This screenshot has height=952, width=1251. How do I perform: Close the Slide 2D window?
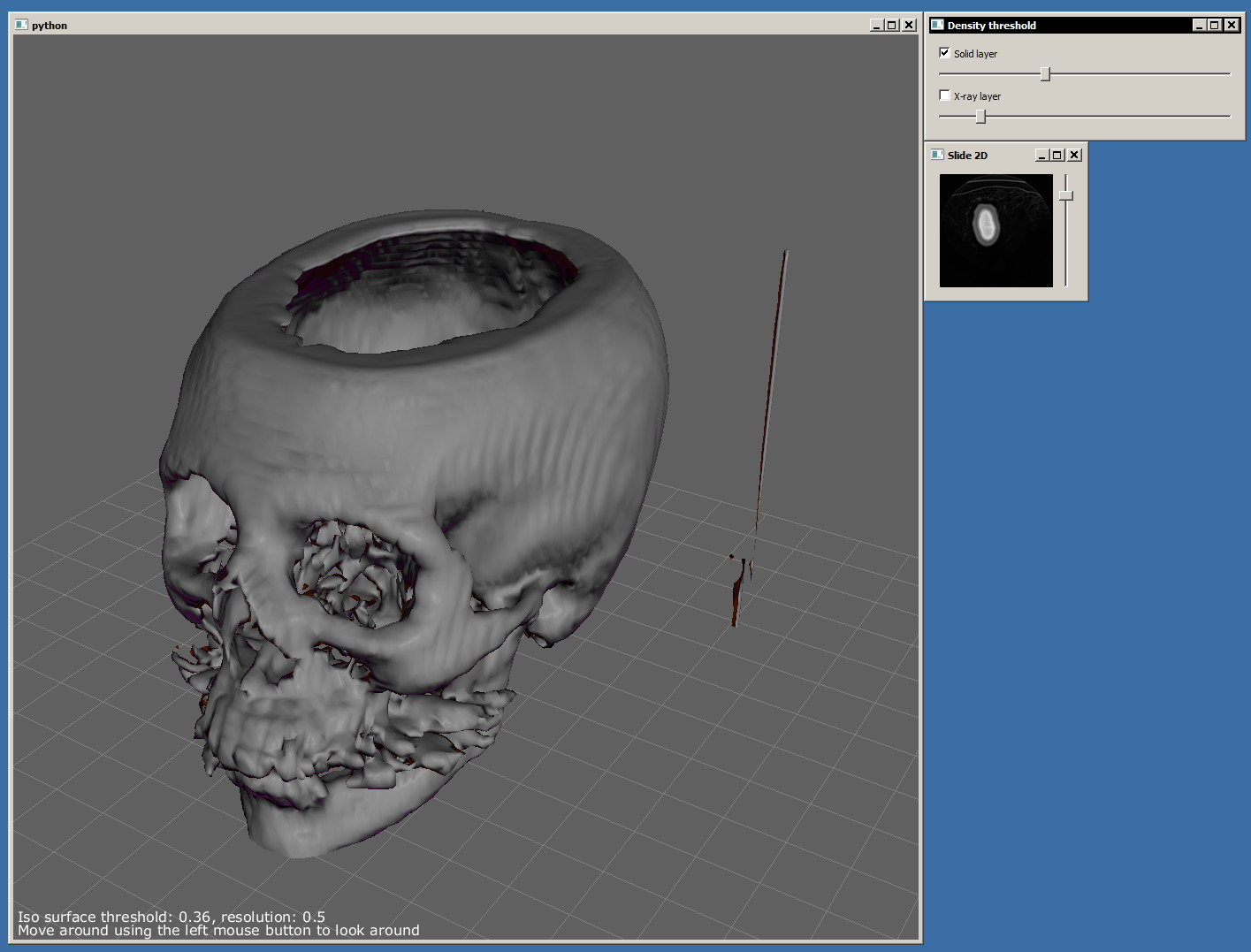pos(1074,156)
